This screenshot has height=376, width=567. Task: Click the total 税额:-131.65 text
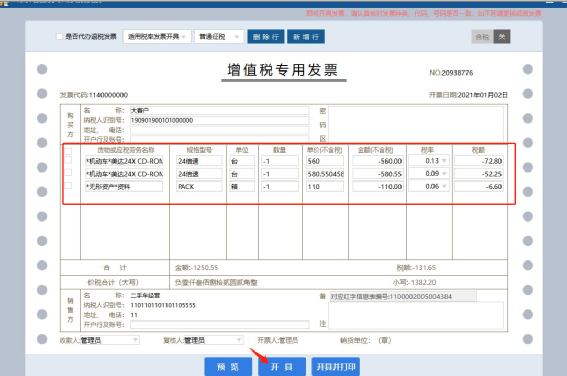tap(416, 268)
